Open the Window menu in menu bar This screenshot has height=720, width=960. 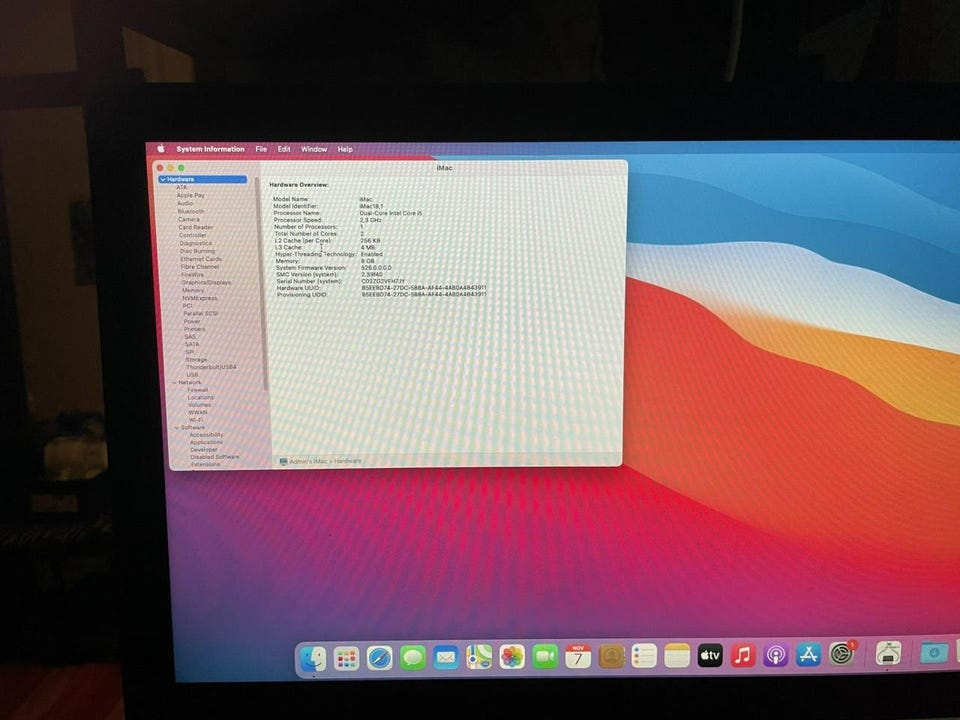coord(314,149)
